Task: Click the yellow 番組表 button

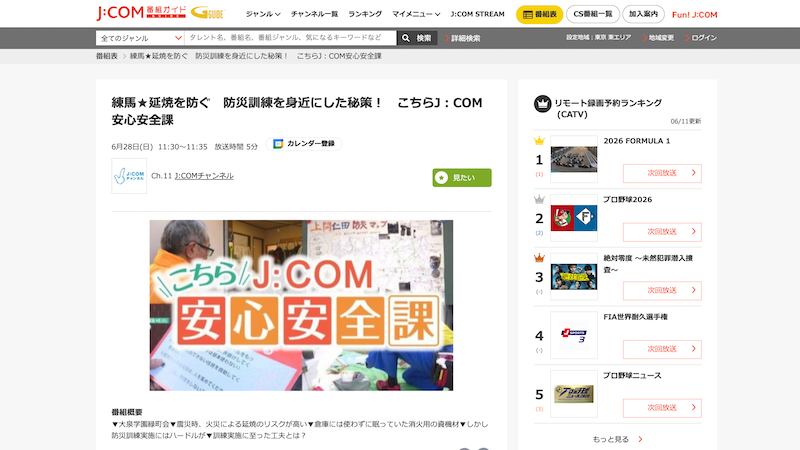Action: 539,14
